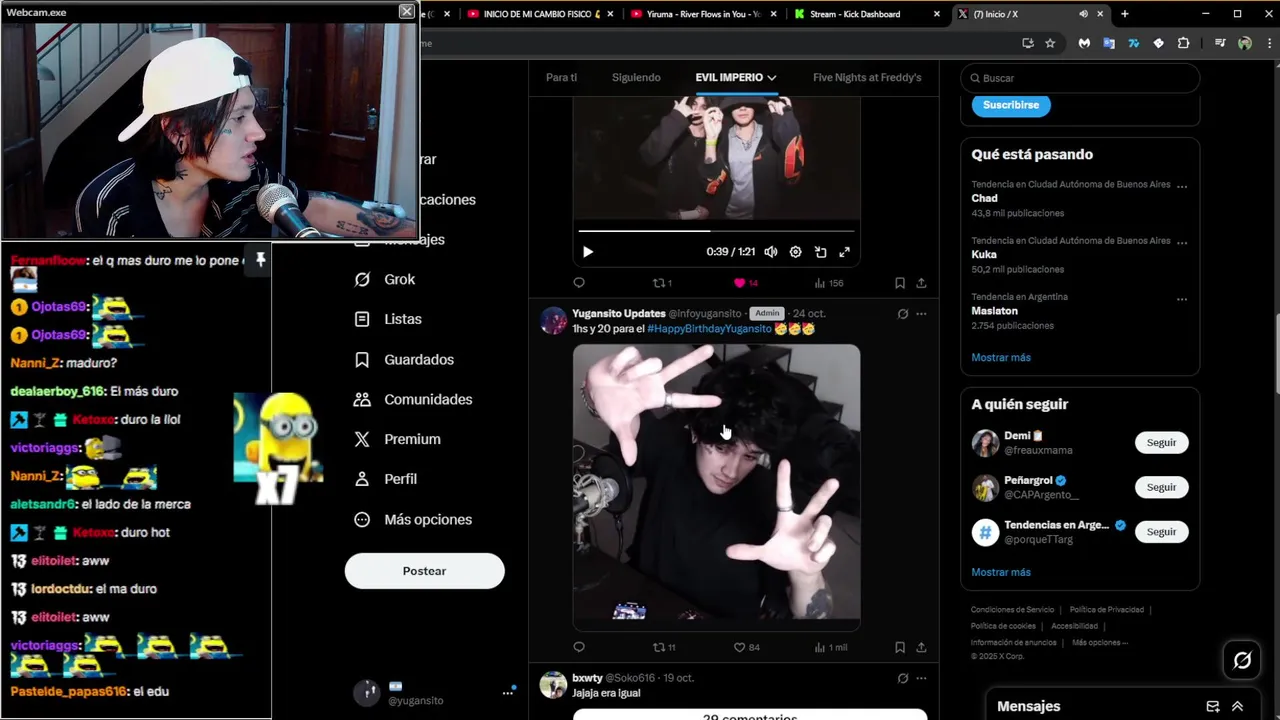Seek on the video progress bar
Viewport: 1280px width, 720px height.
click(716, 231)
